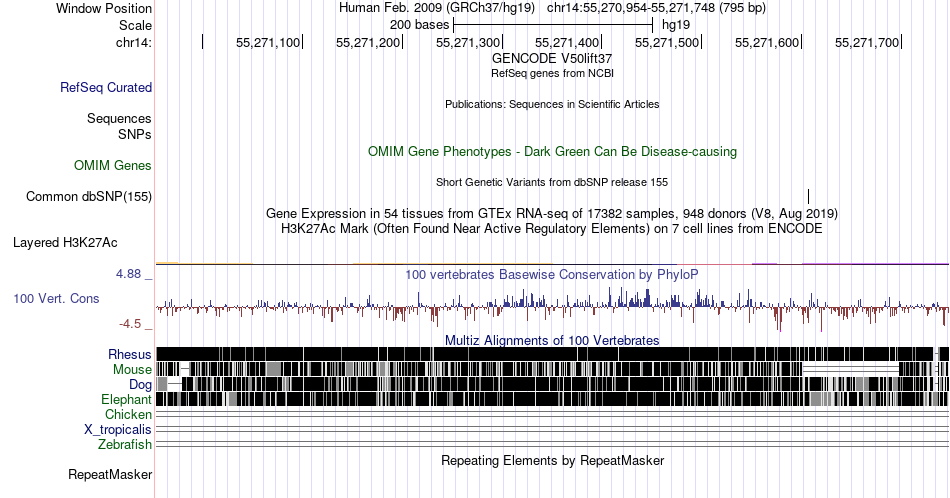The height and width of the screenshot is (498, 950).
Task: Click the GTEx Gene Expression track title
Action: (552, 214)
